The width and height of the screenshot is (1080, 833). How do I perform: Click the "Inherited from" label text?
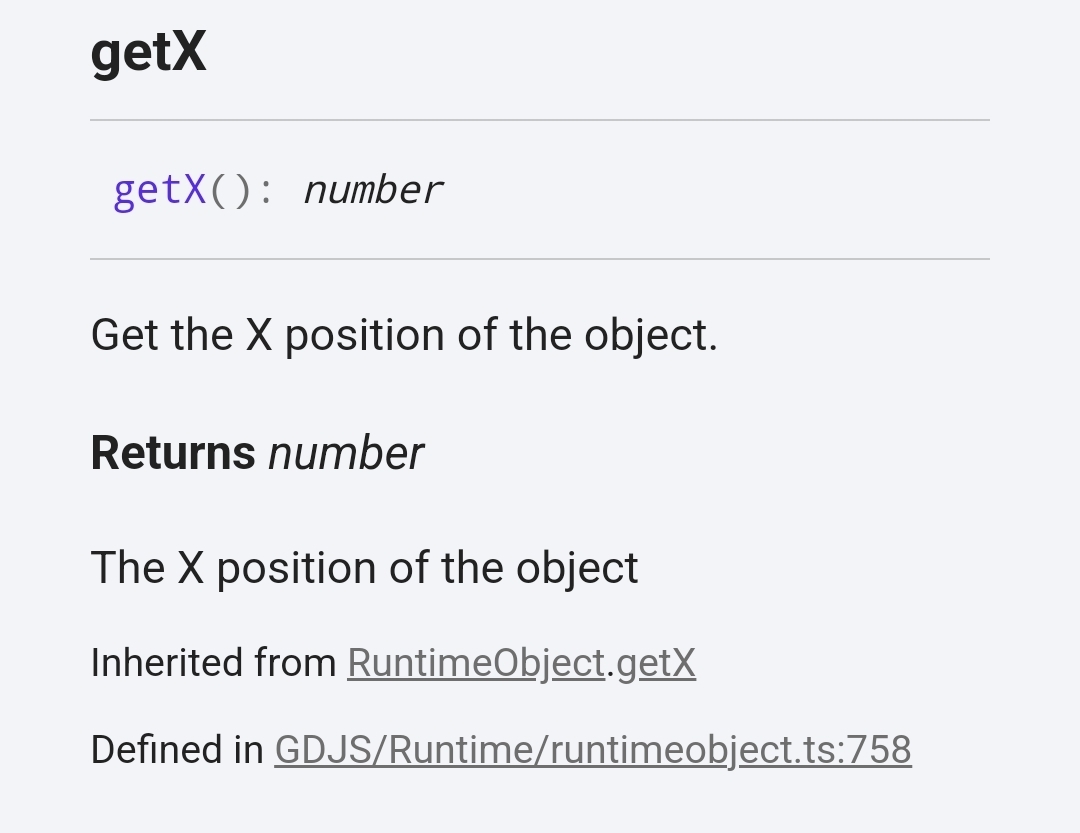tap(213, 663)
